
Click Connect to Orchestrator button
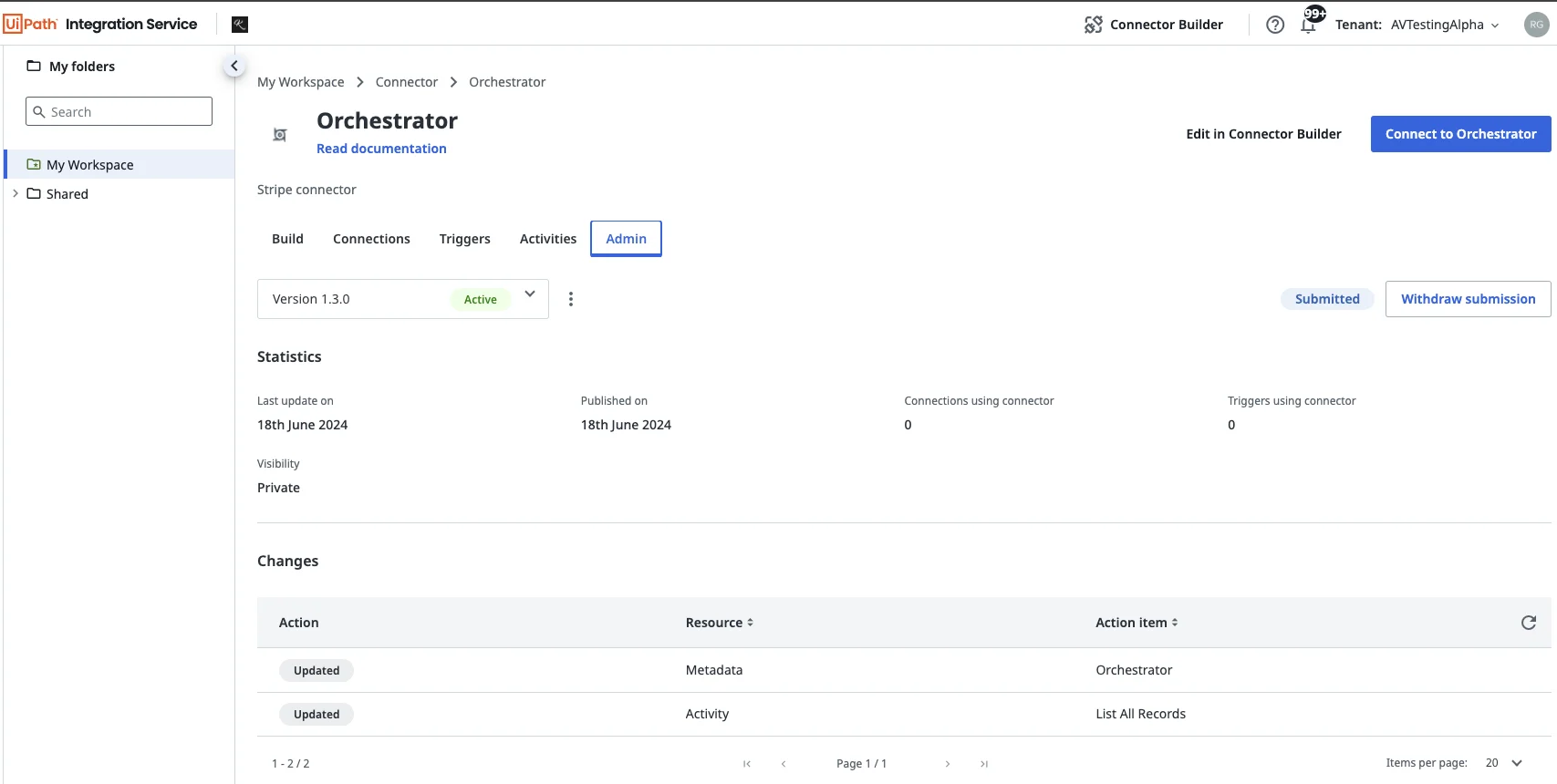coord(1460,134)
